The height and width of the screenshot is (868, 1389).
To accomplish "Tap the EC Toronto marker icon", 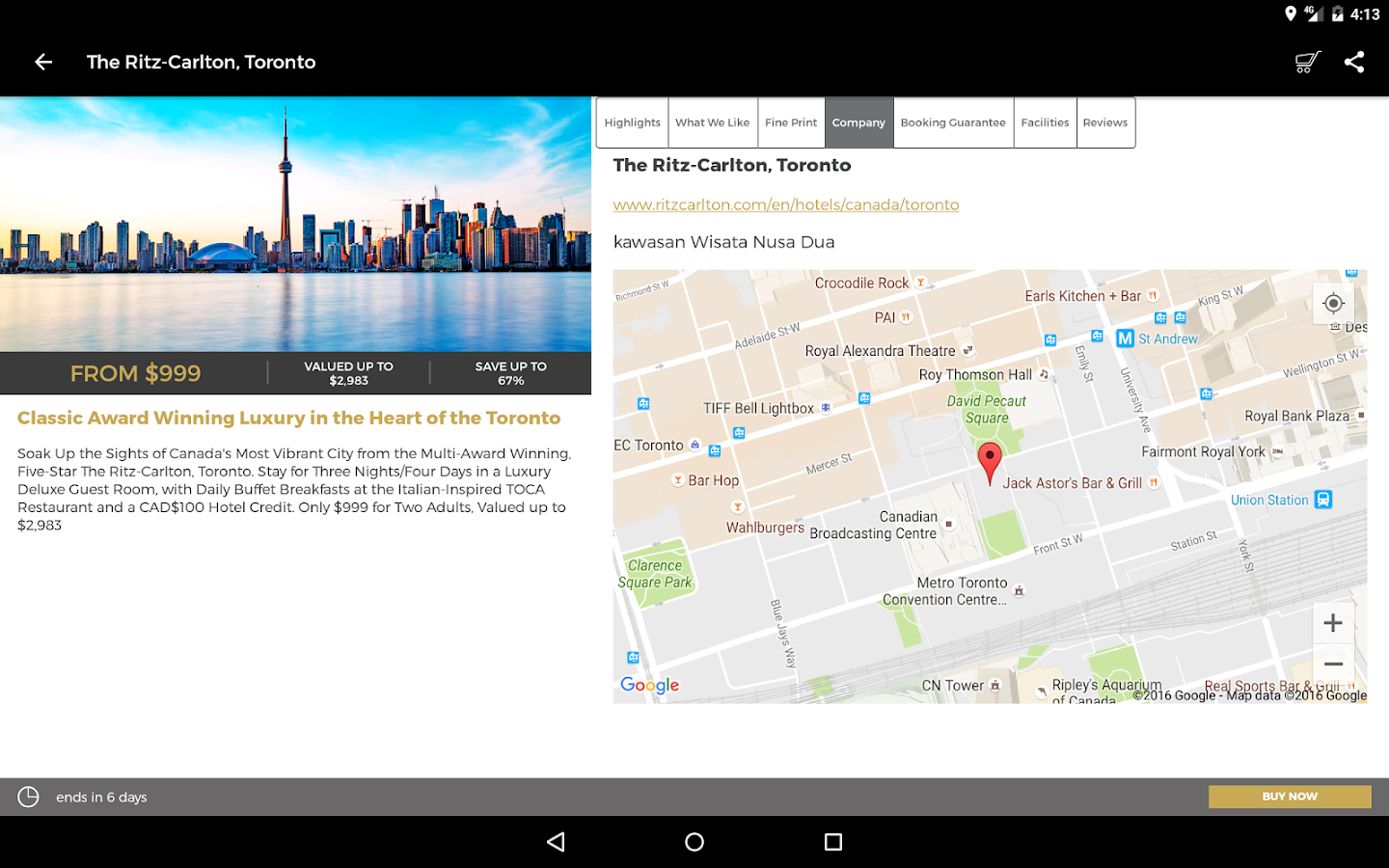I will point(694,445).
